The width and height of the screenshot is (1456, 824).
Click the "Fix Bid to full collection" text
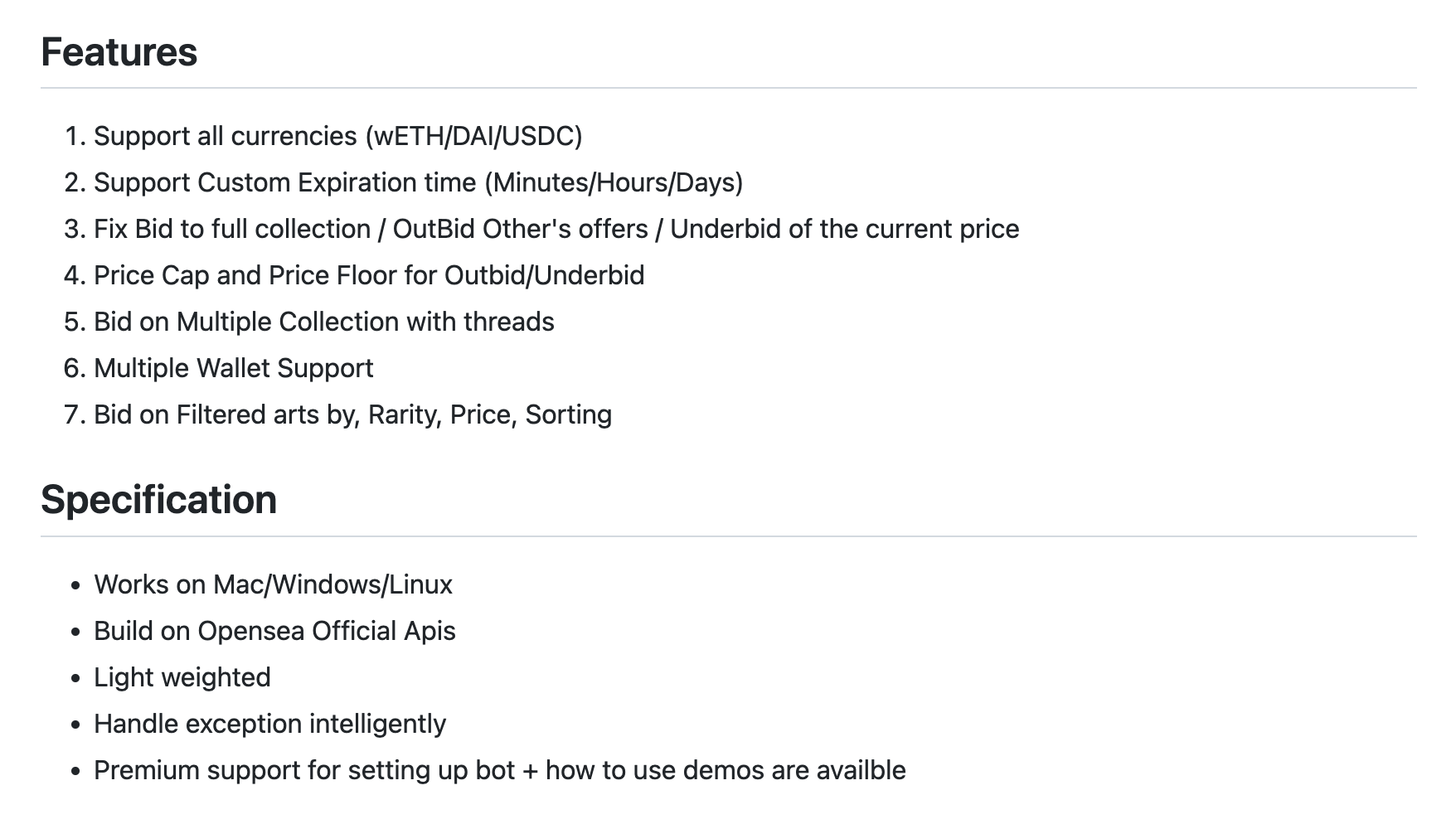click(232, 229)
